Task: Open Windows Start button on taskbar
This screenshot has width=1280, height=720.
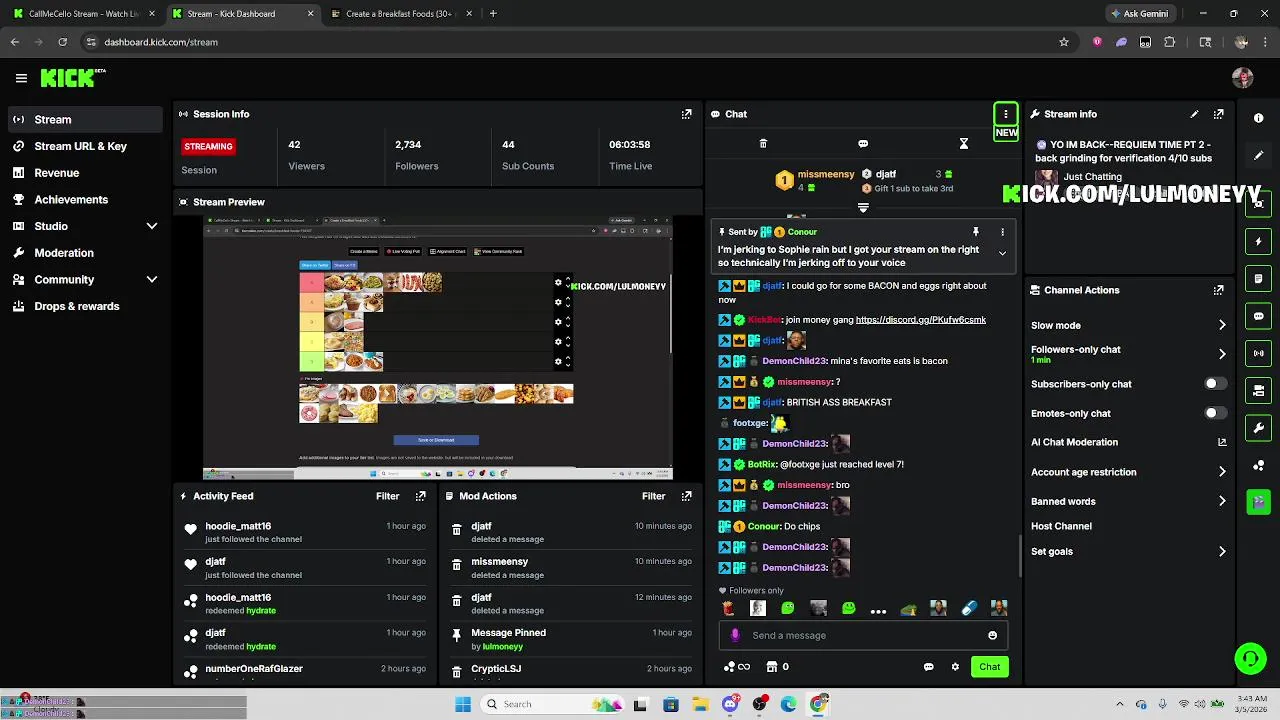Action: pyautogui.click(x=463, y=704)
